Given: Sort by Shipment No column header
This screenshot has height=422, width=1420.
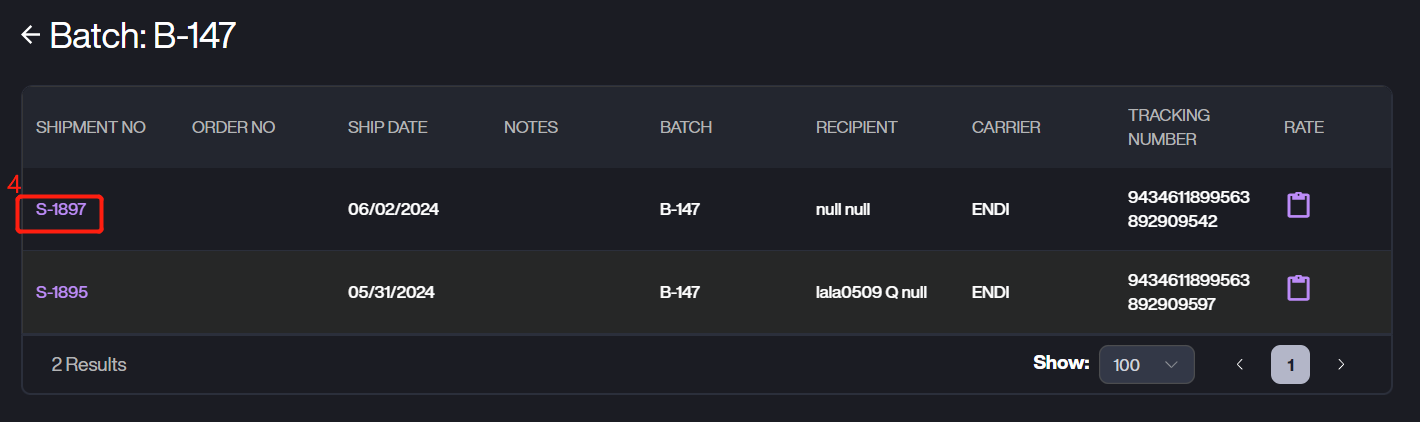Looking at the screenshot, I should 91,127.
